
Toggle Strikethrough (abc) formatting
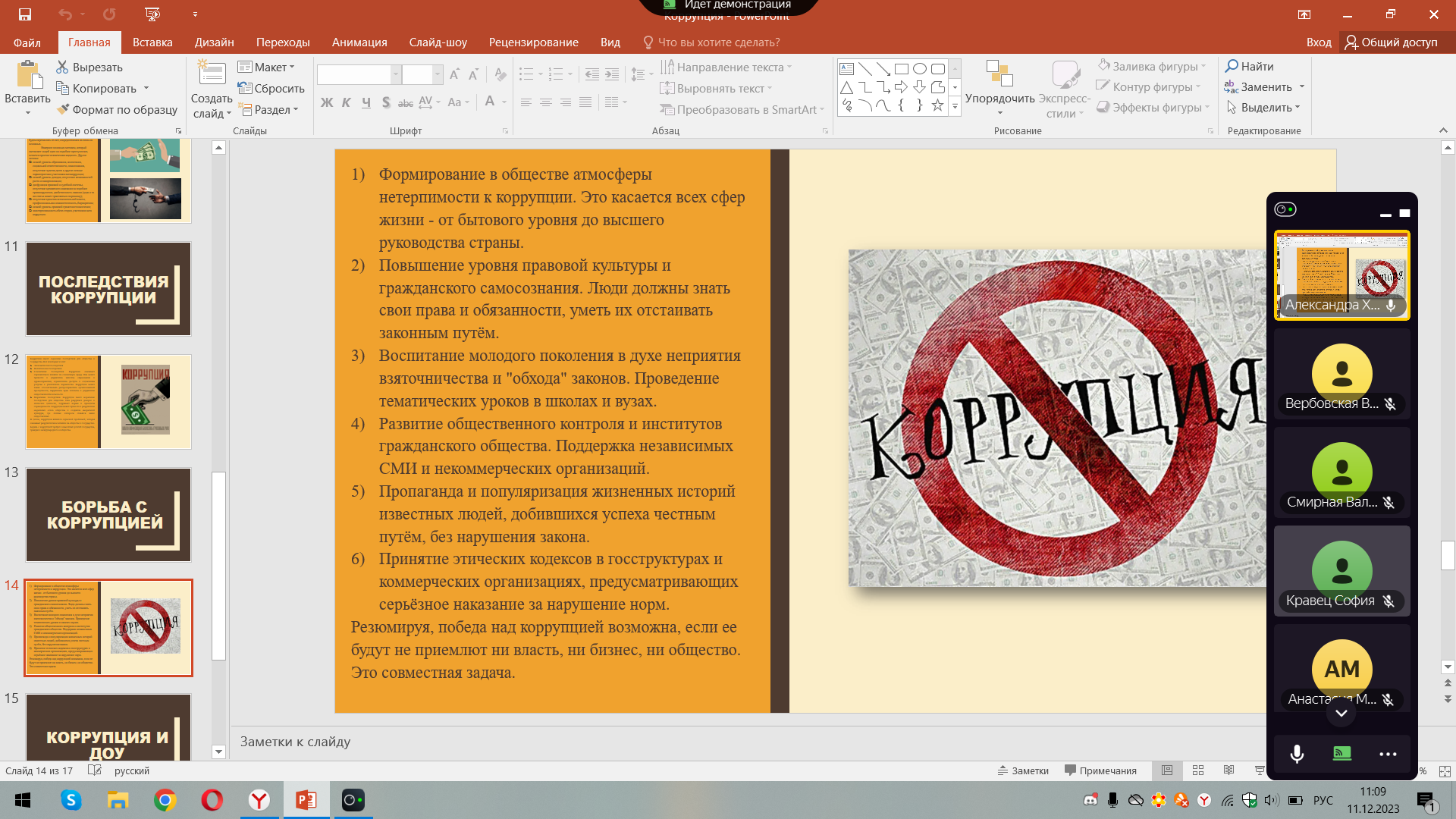click(x=406, y=102)
